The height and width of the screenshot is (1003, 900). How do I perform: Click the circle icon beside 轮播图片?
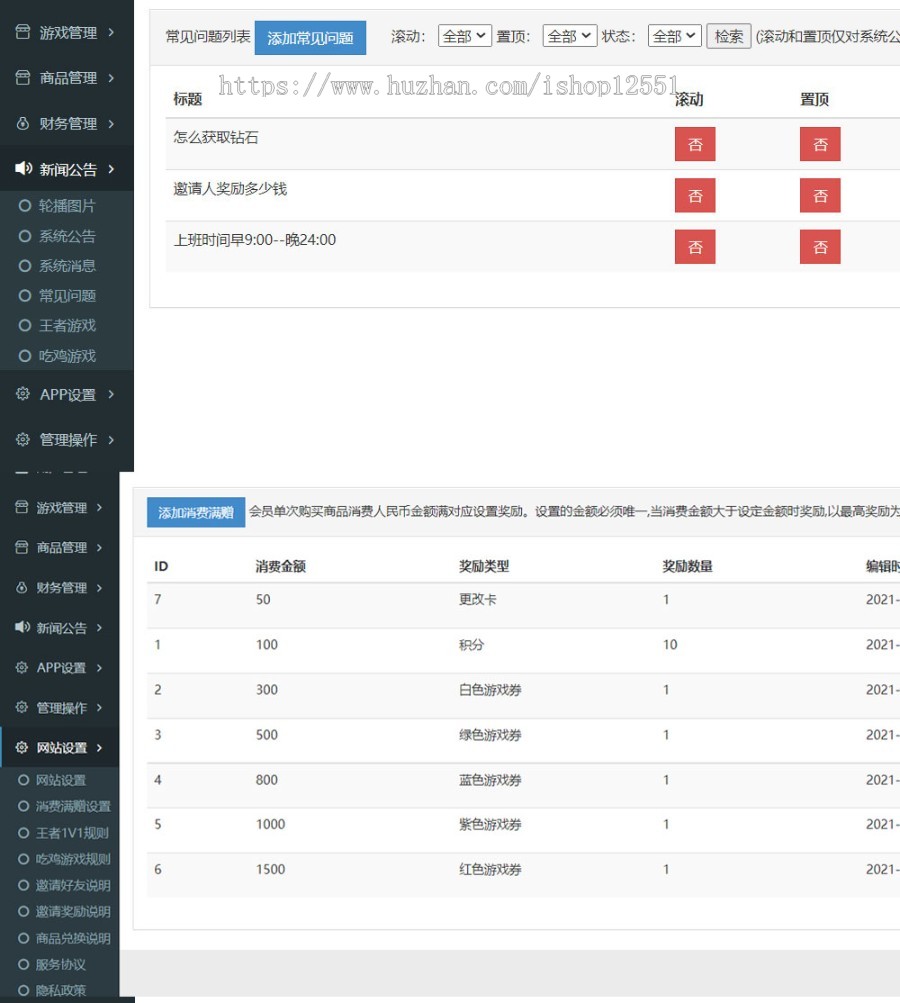(25, 205)
